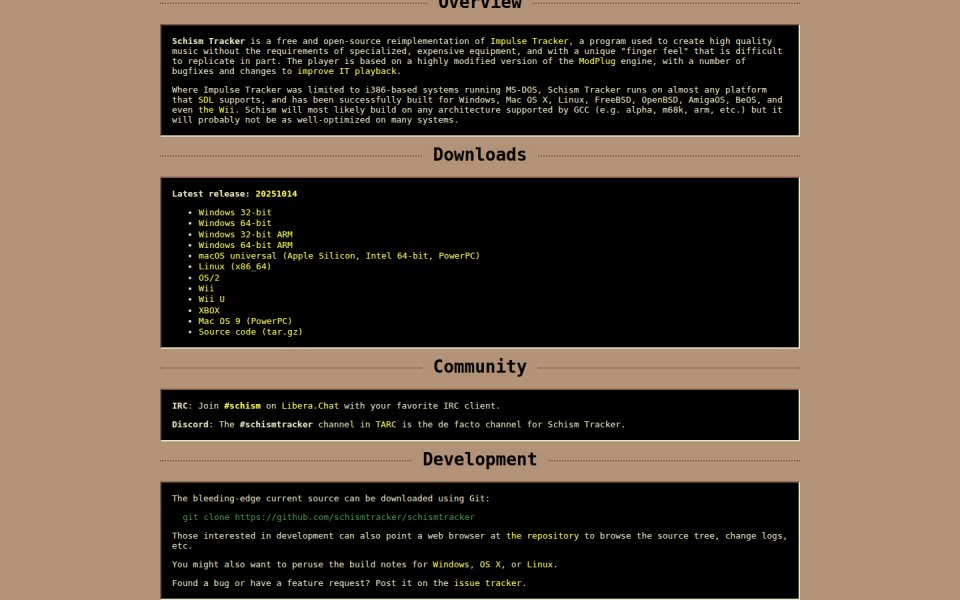Select the Windows 64-bit ARM download
The height and width of the screenshot is (600, 960).
pos(246,245)
